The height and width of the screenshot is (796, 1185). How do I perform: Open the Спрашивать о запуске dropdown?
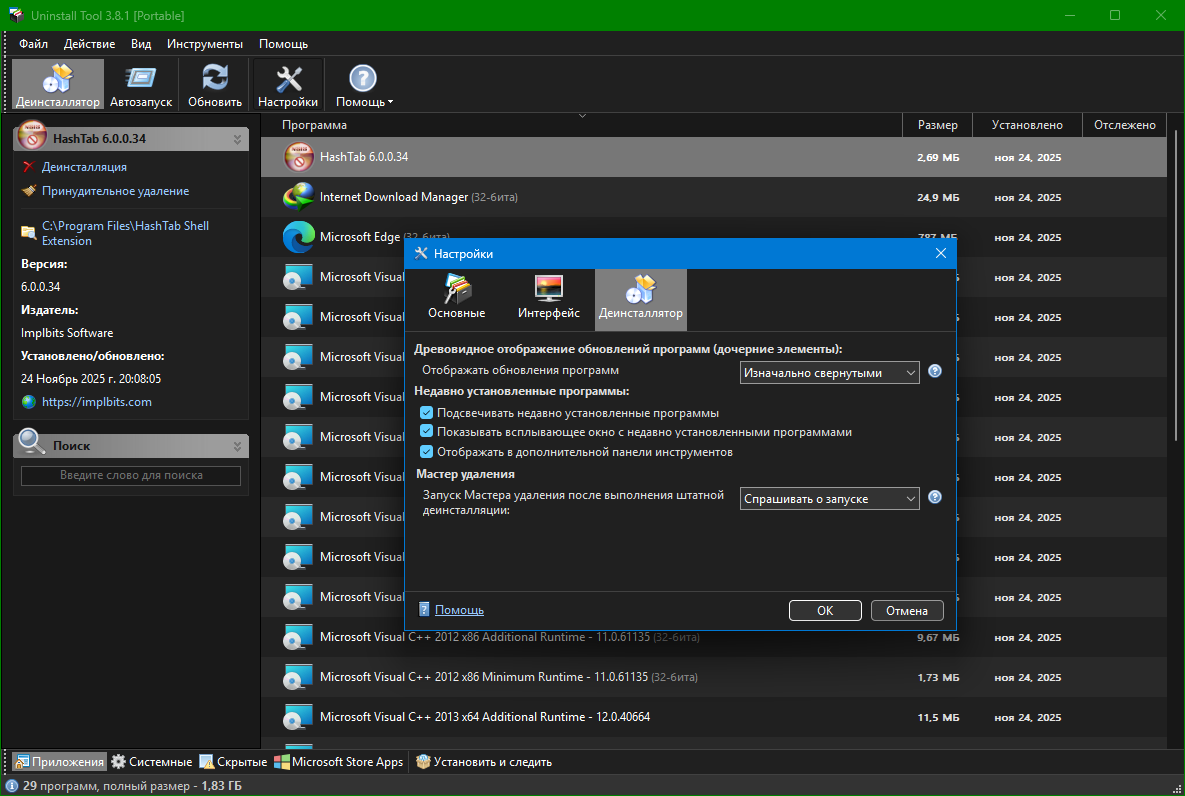click(x=829, y=499)
